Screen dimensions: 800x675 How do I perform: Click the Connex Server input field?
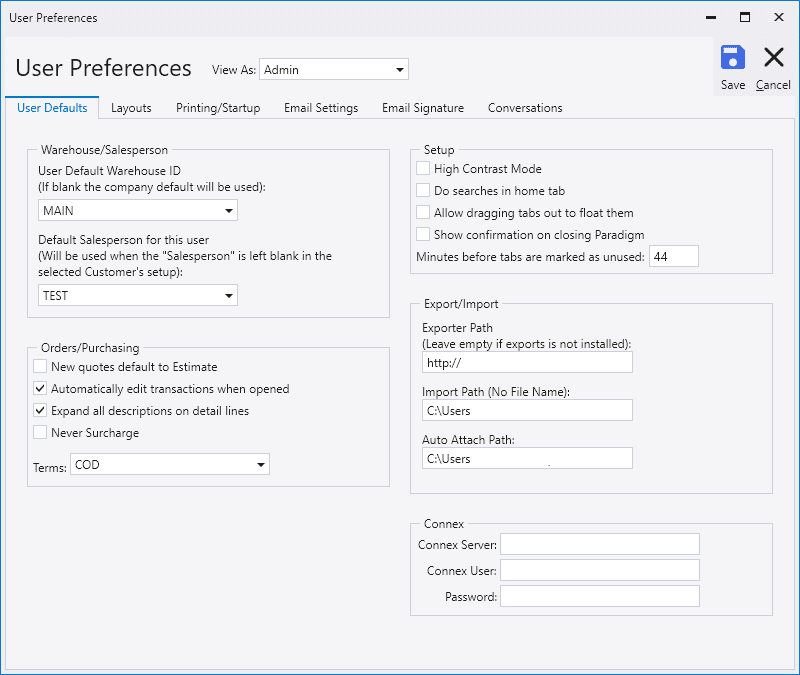coord(599,544)
